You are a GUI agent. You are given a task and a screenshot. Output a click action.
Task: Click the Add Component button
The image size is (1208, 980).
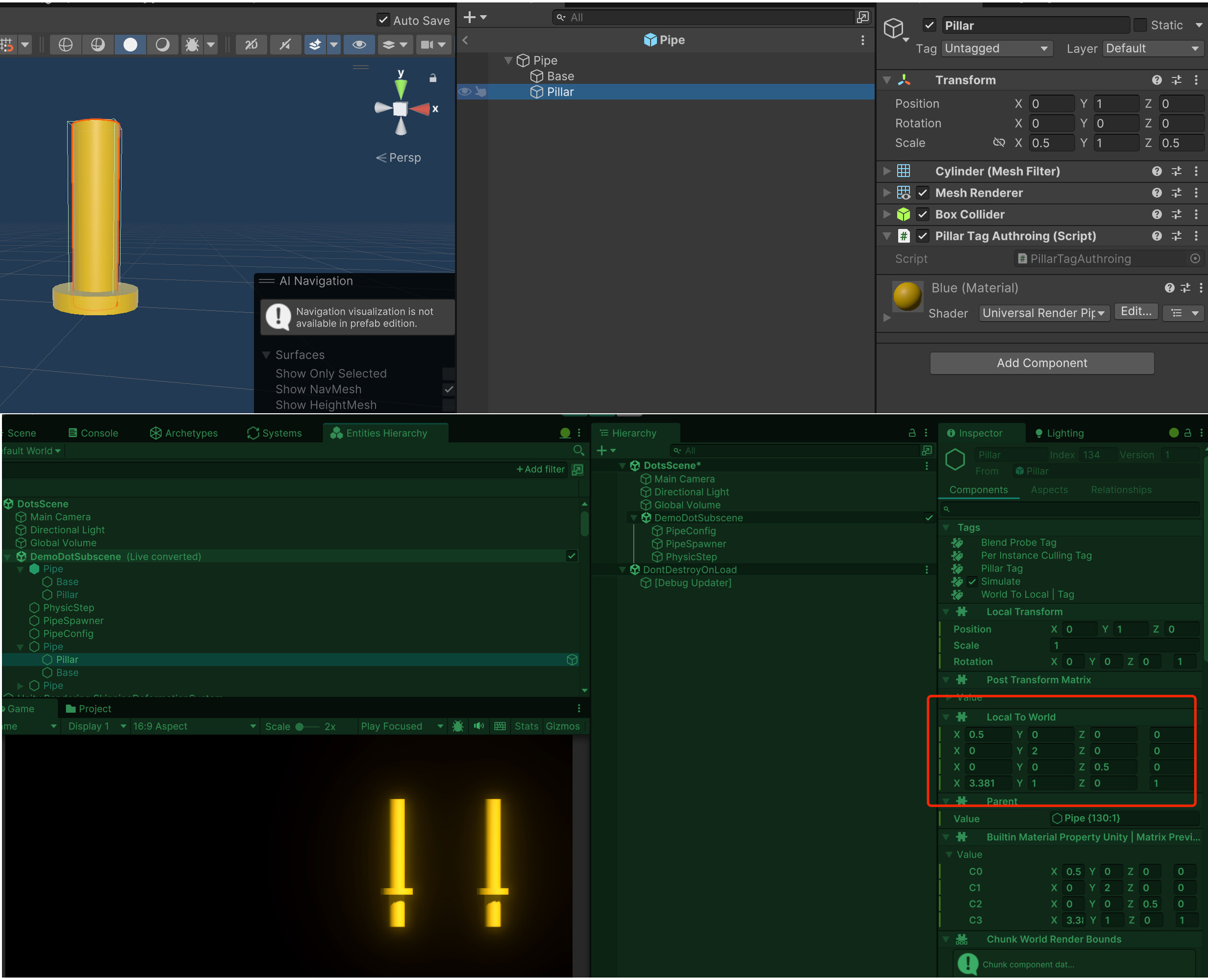pyautogui.click(x=1041, y=363)
